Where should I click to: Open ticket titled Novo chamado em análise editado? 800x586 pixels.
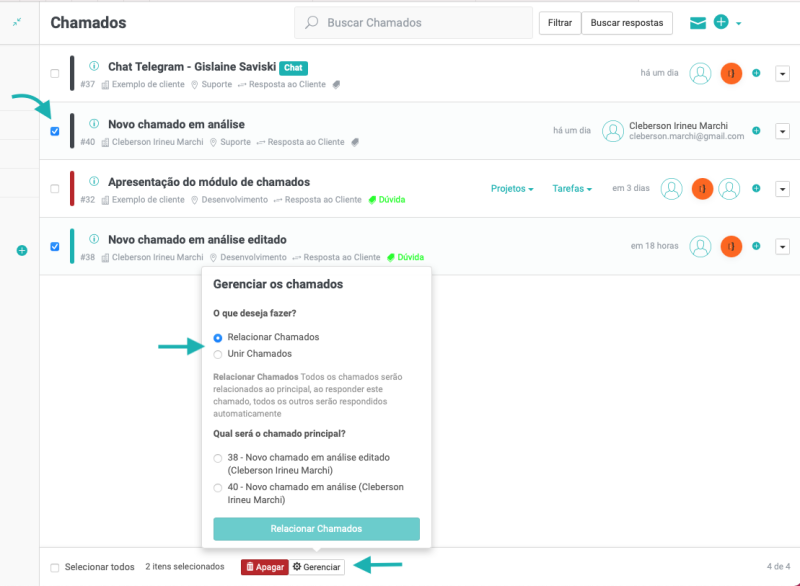click(x=197, y=240)
